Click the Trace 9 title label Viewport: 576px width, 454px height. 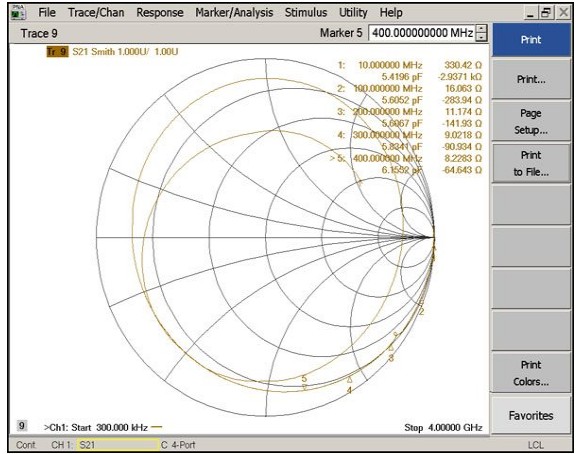click(39, 33)
